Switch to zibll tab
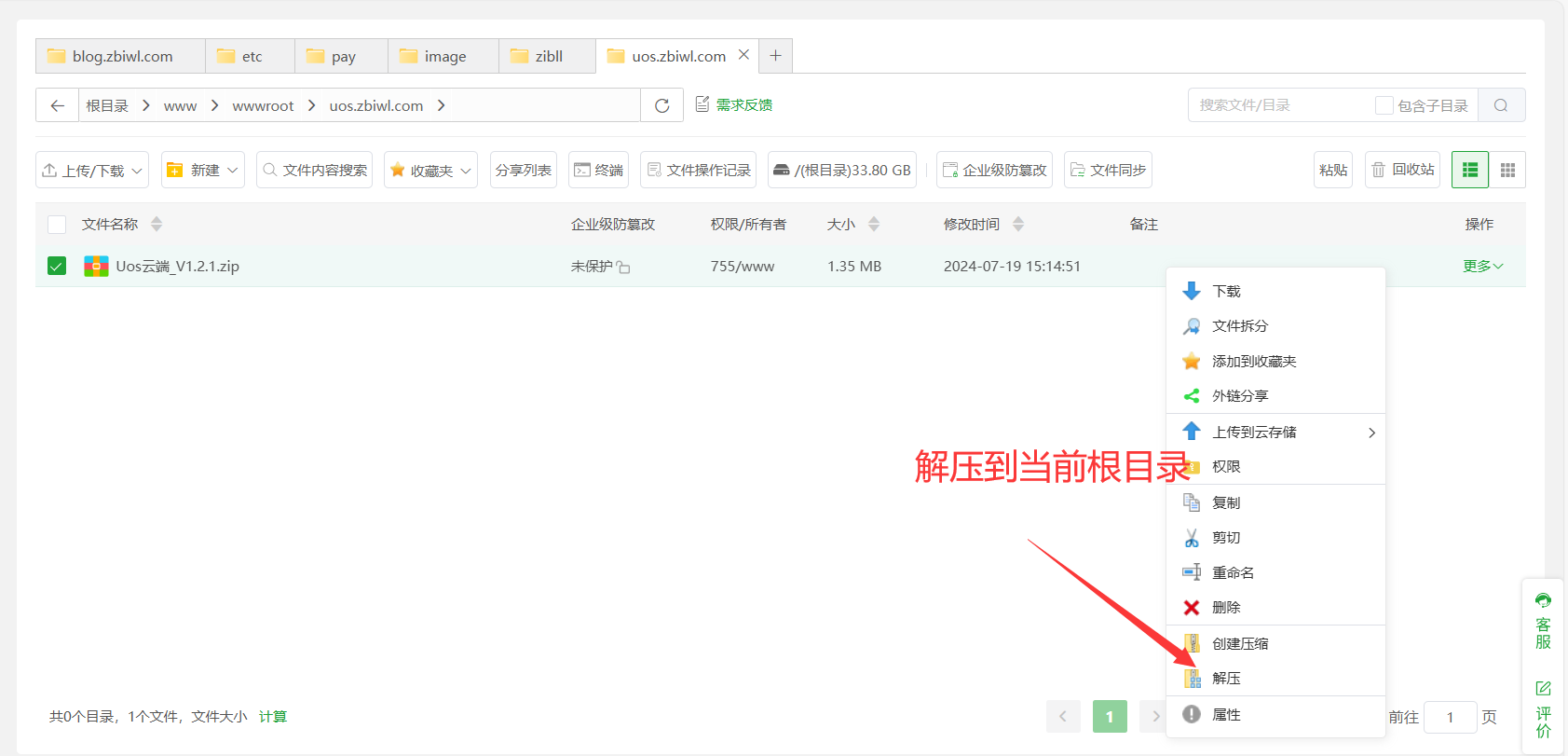The image size is (1568, 756). point(547,56)
